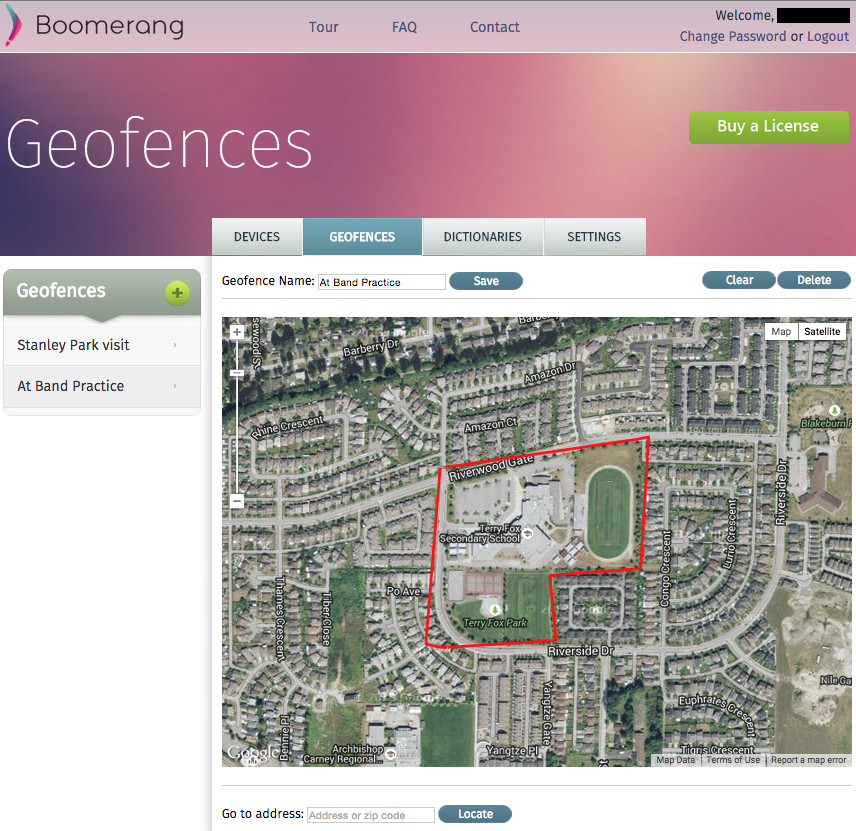Save the geofence name
This screenshot has height=831, width=856.
pos(486,281)
